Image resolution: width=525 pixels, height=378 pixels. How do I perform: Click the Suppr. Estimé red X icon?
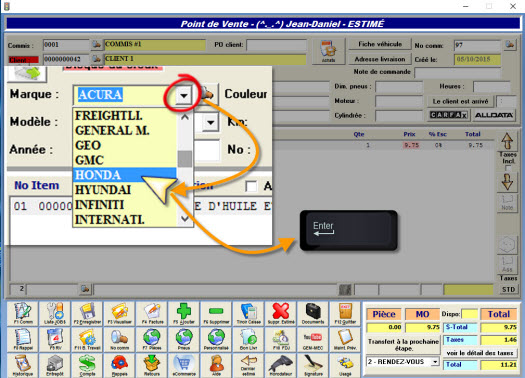(281, 314)
